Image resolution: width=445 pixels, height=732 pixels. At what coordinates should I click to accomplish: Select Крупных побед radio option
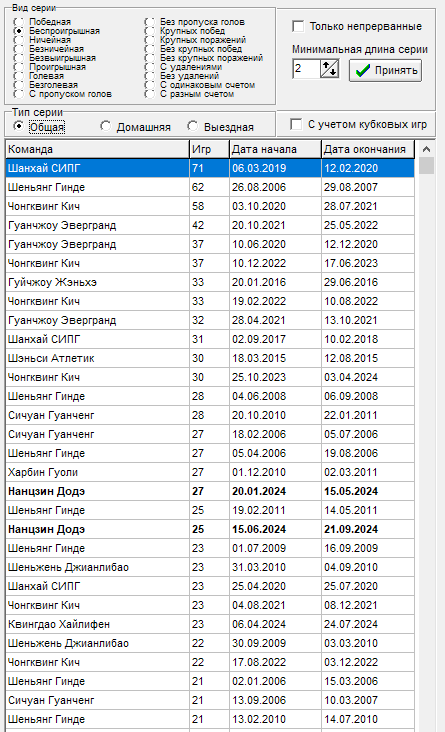[x=149, y=31]
